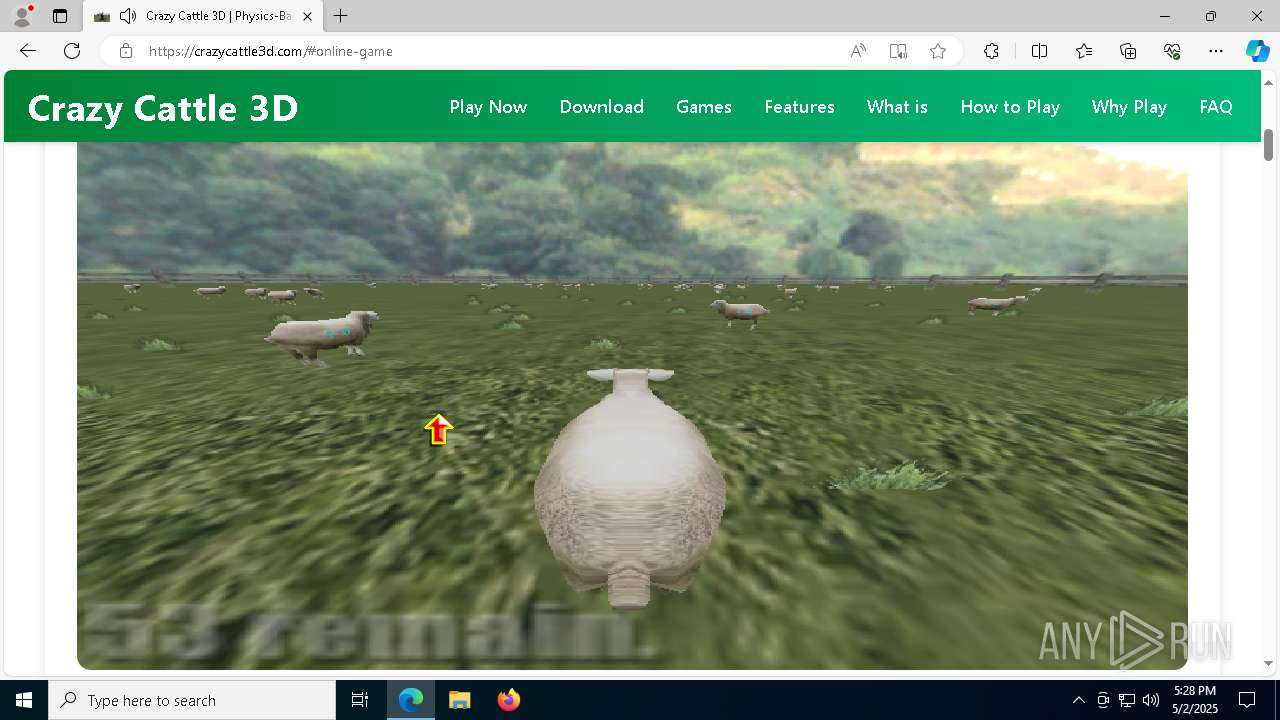Open the Extensions puzzle icon
Screen dimensions: 1280x720
991,51
